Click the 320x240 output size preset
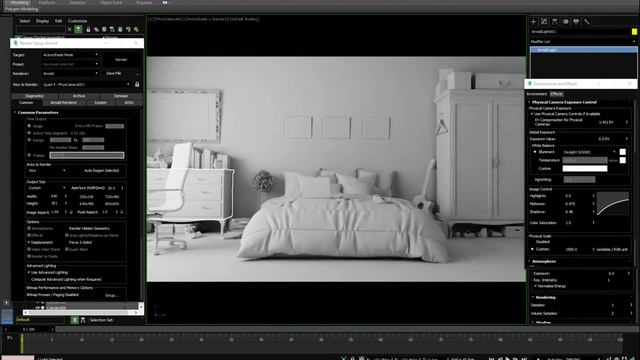Image resolution: width=640 pixels, height=360 pixels. coord(87,197)
